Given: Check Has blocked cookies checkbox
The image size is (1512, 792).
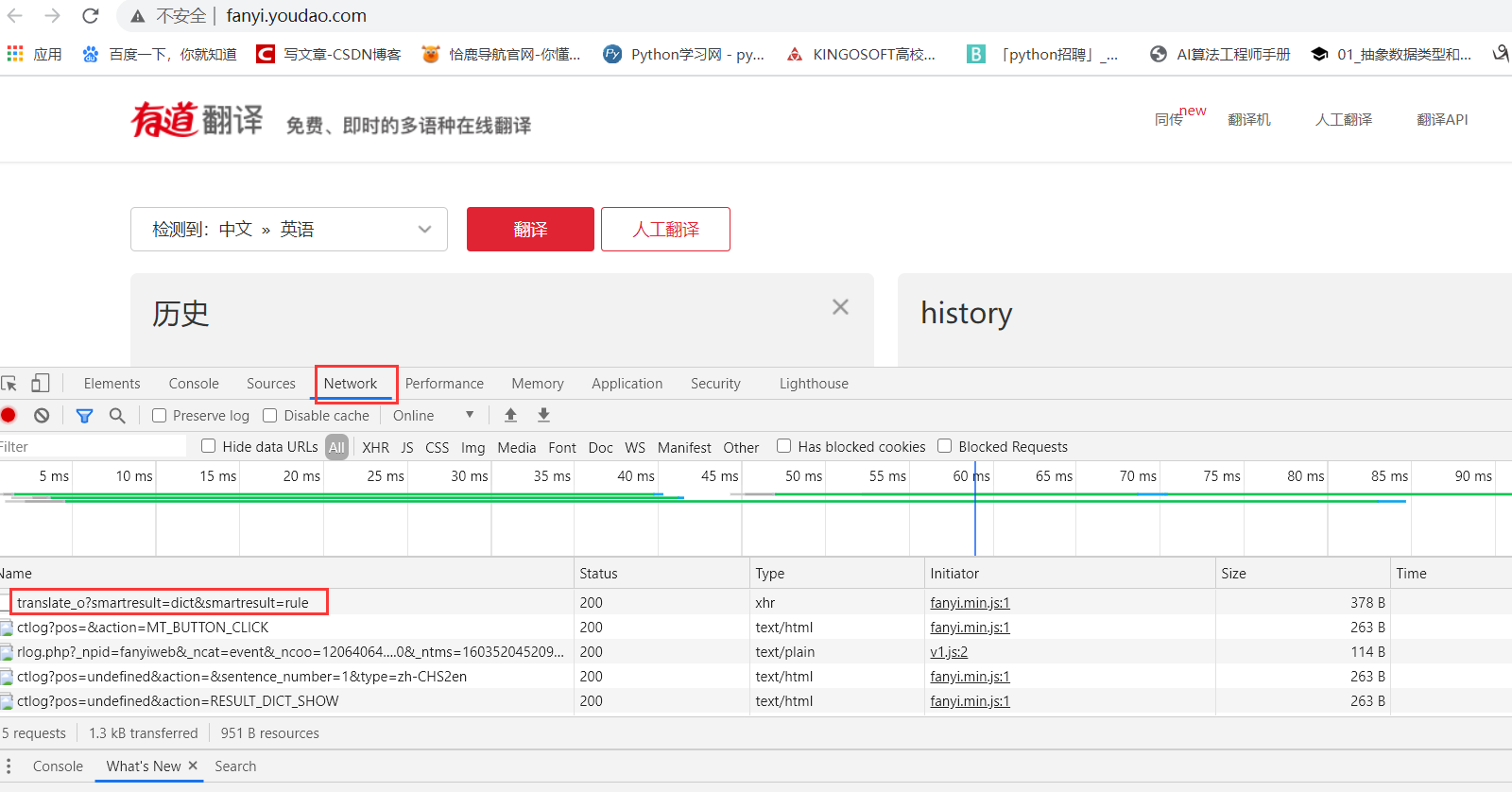Looking at the screenshot, I should 783,446.
